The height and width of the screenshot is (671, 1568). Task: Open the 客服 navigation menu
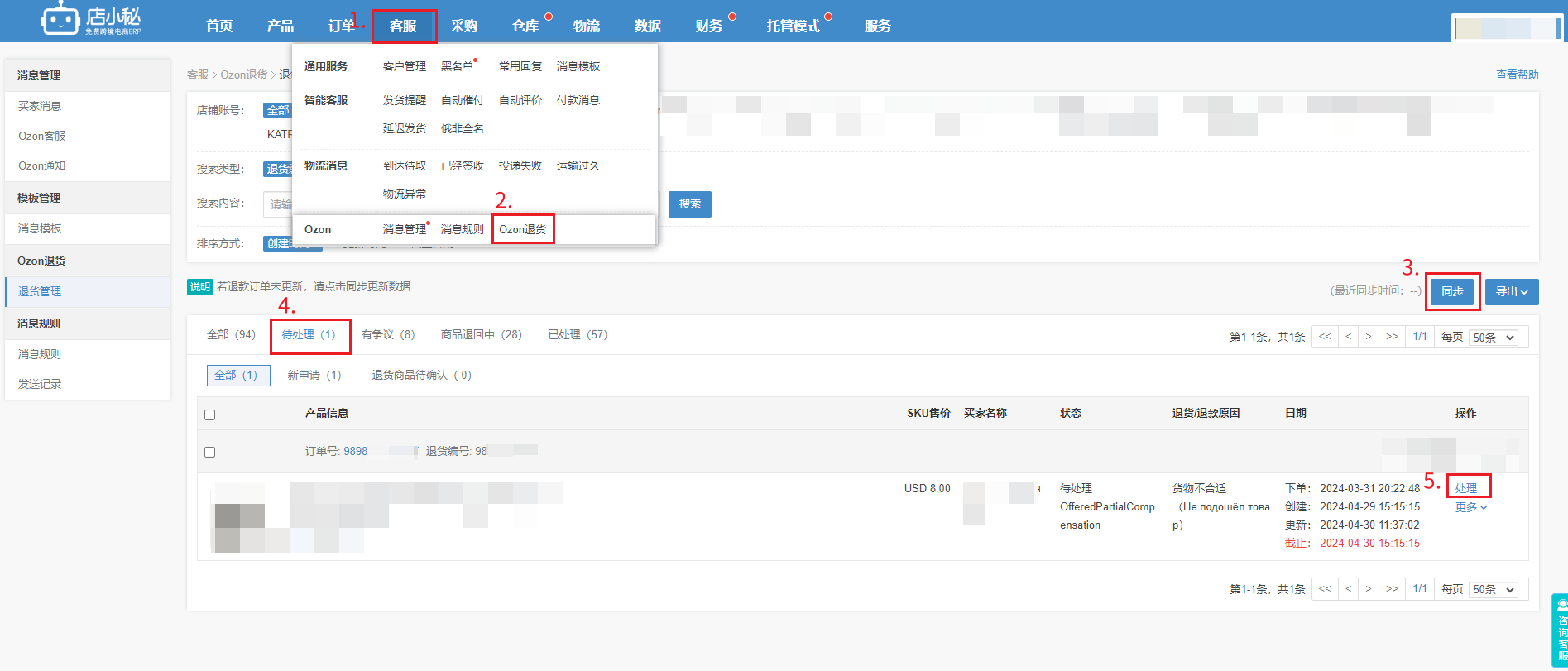click(403, 26)
